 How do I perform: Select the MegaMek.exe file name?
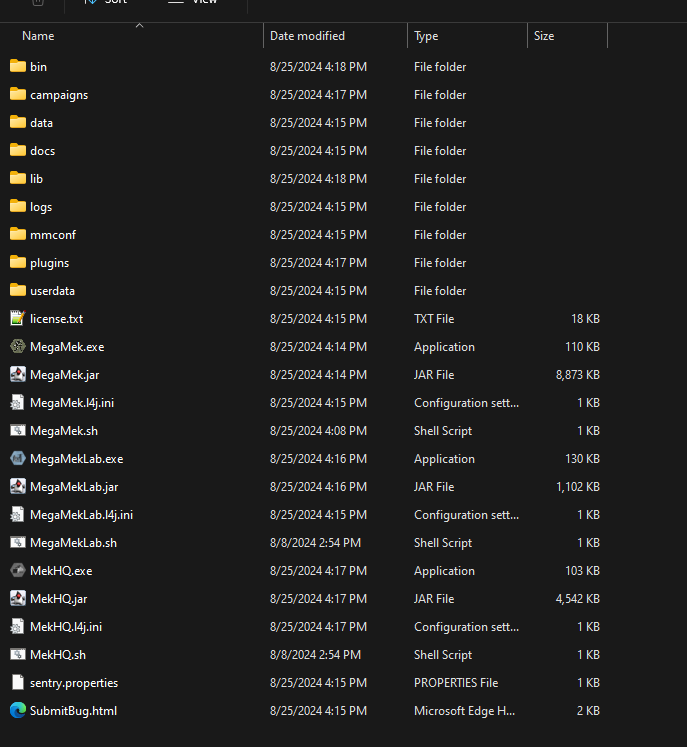click(67, 347)
